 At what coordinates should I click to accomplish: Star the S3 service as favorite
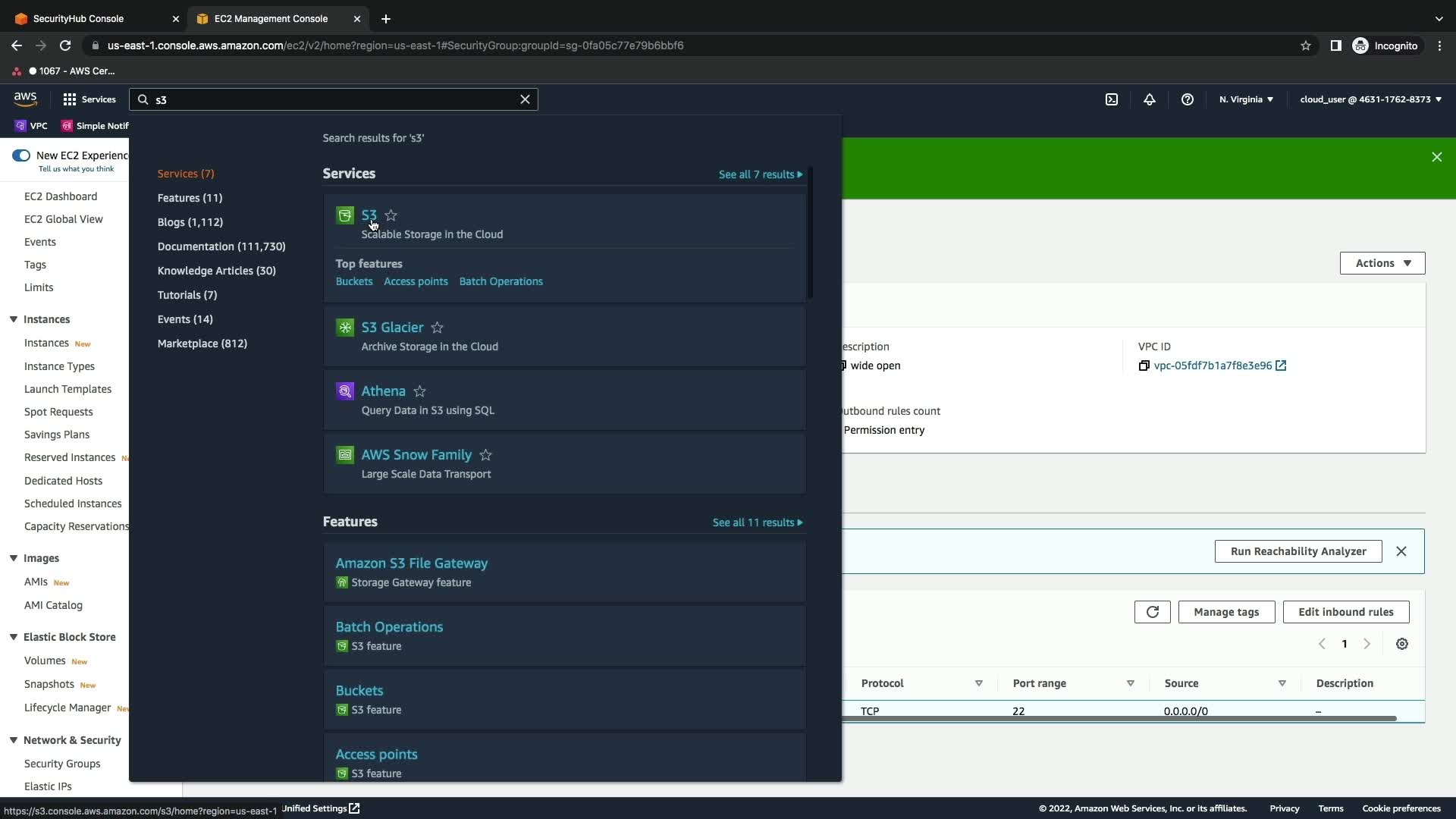point(391,215)
